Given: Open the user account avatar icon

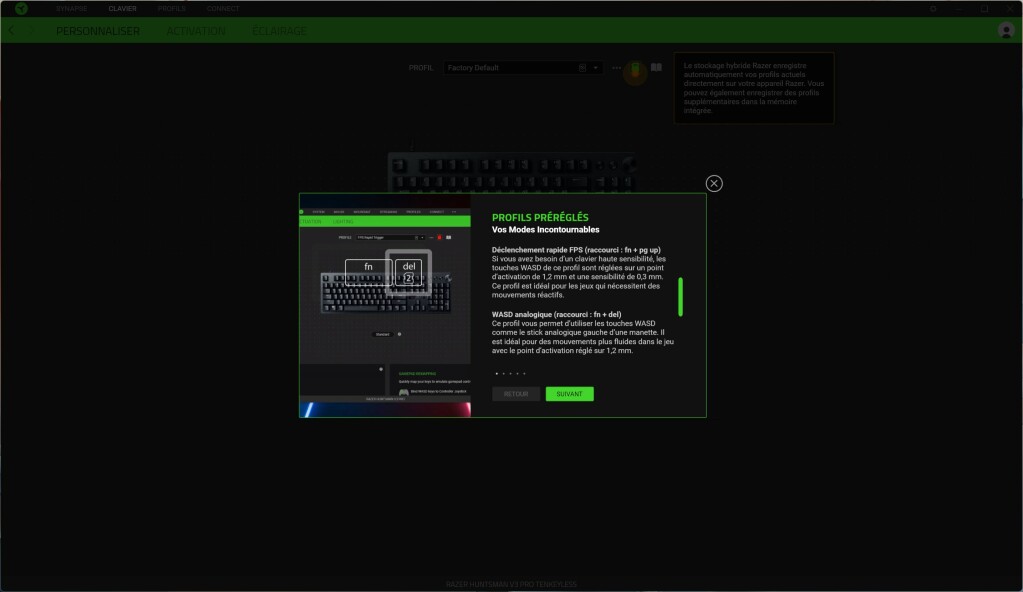Looking at the screenshot, I should point(1006,30).
